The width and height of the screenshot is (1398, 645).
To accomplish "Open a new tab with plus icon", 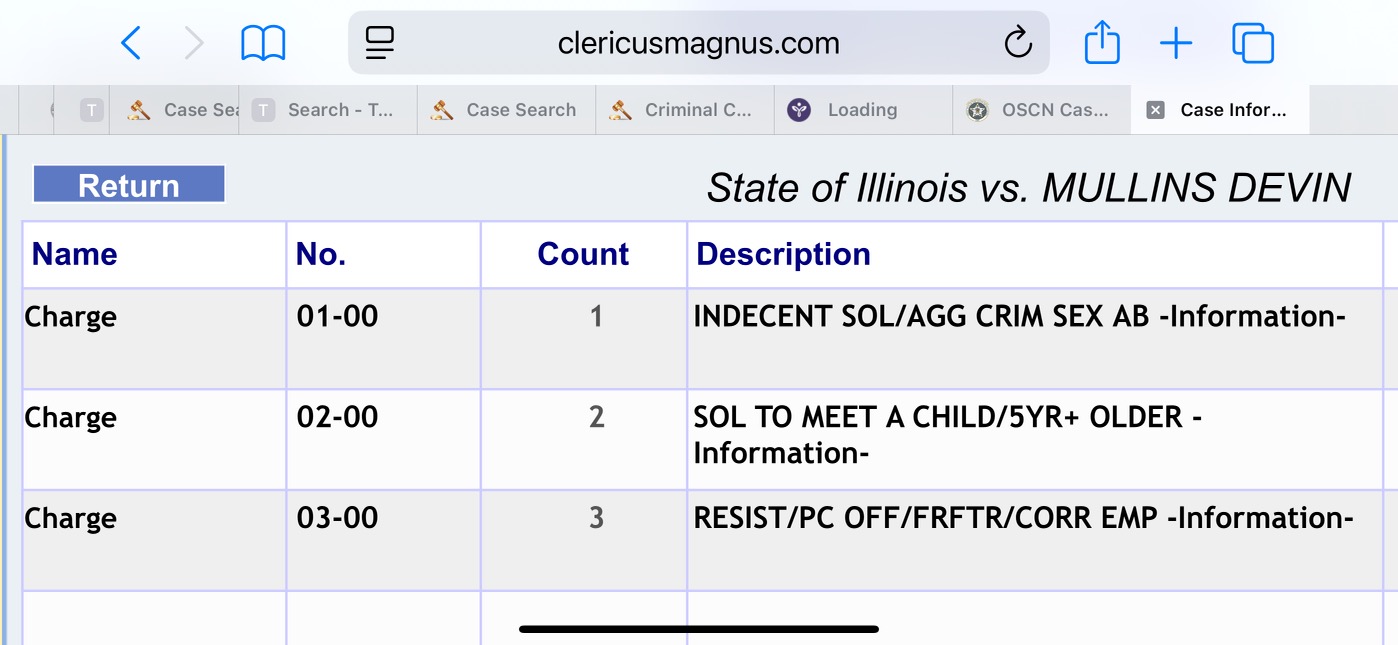I will pos(1176,43).
